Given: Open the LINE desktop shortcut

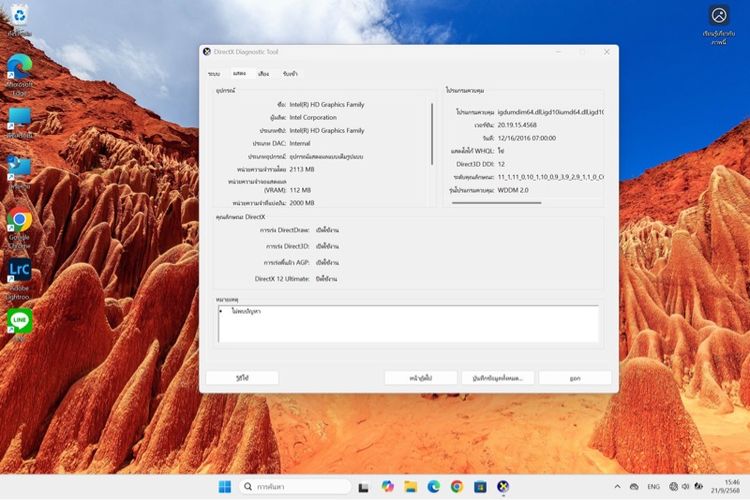Looking at the screenshot, I should (x=19, y=320).
